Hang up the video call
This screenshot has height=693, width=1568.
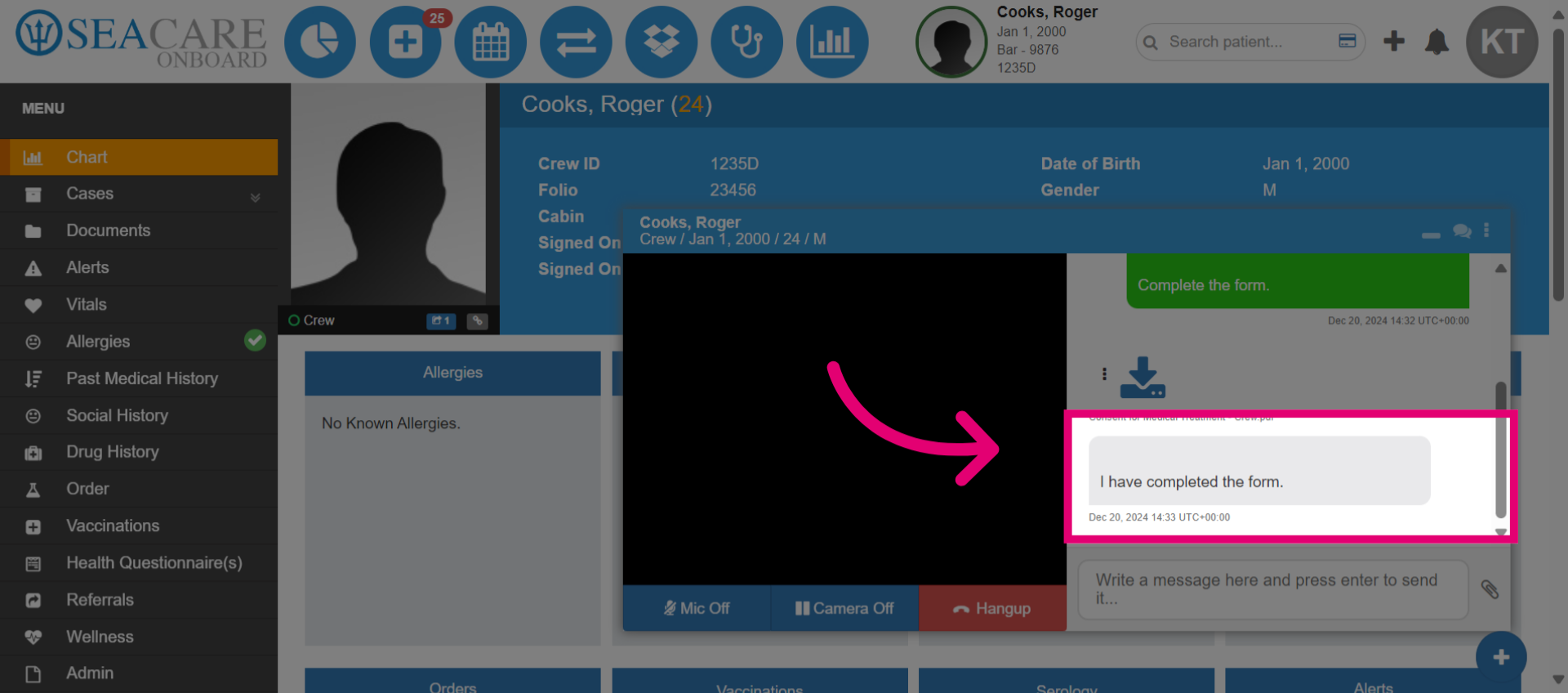pos(993,608)
